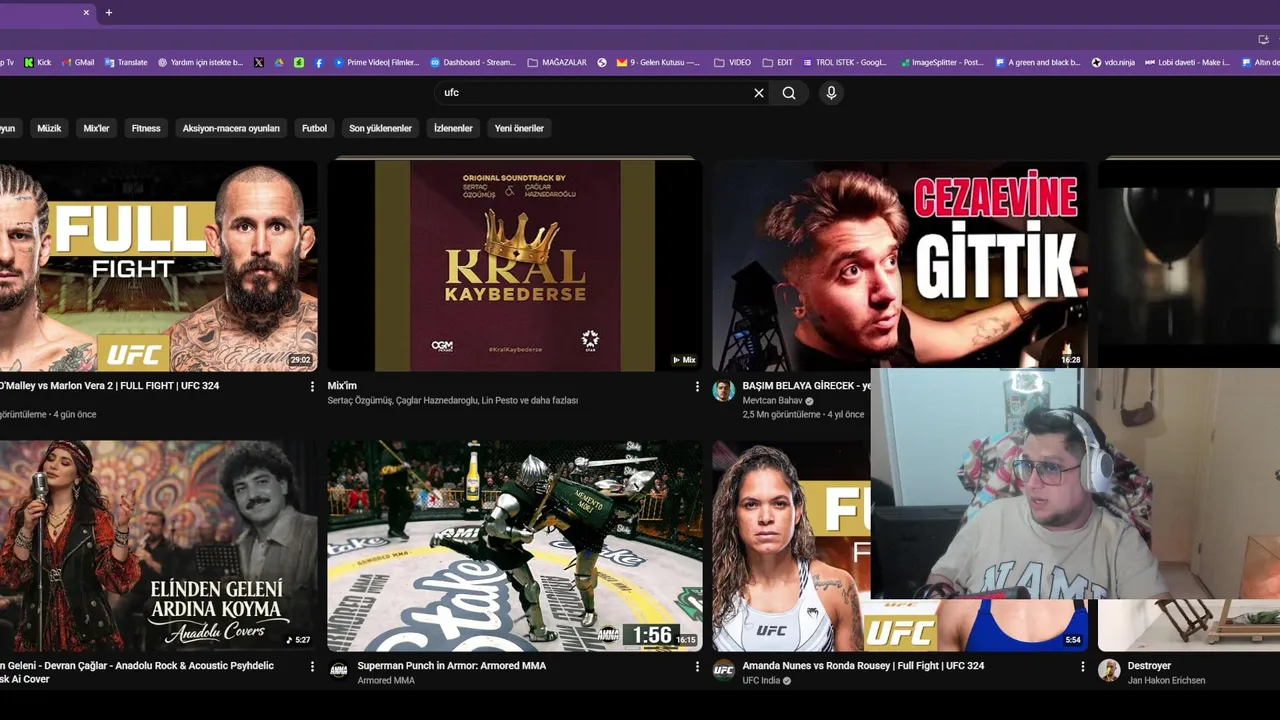Screen dimensions: 1280x720
Task: Play the armored knights MMA thumbnail
Action: point(514,546)
